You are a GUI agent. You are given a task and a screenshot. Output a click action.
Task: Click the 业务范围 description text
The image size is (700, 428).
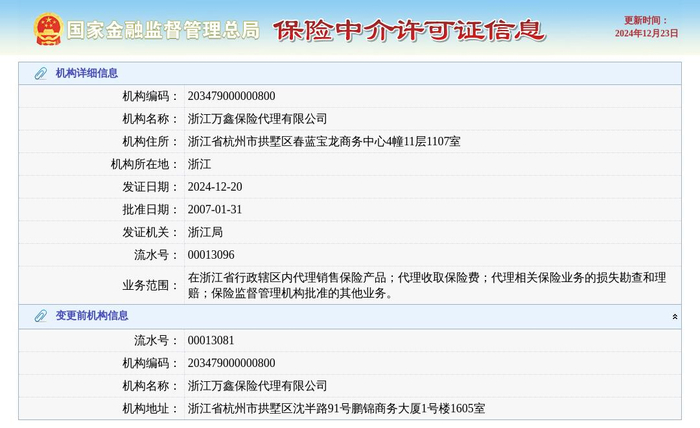click(x=427, y=285)
